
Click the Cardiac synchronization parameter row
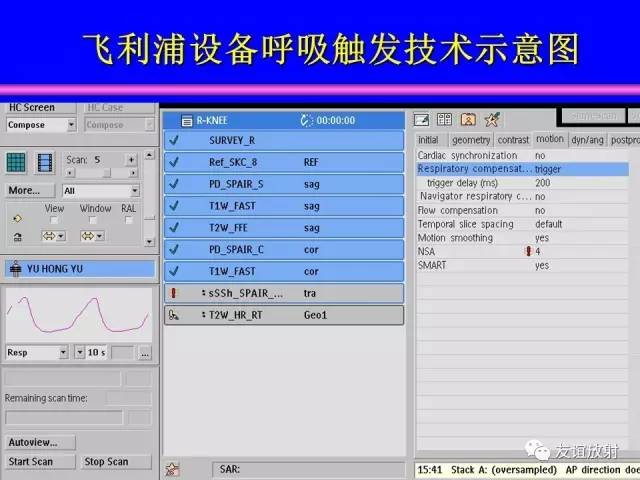click(522, 156)
